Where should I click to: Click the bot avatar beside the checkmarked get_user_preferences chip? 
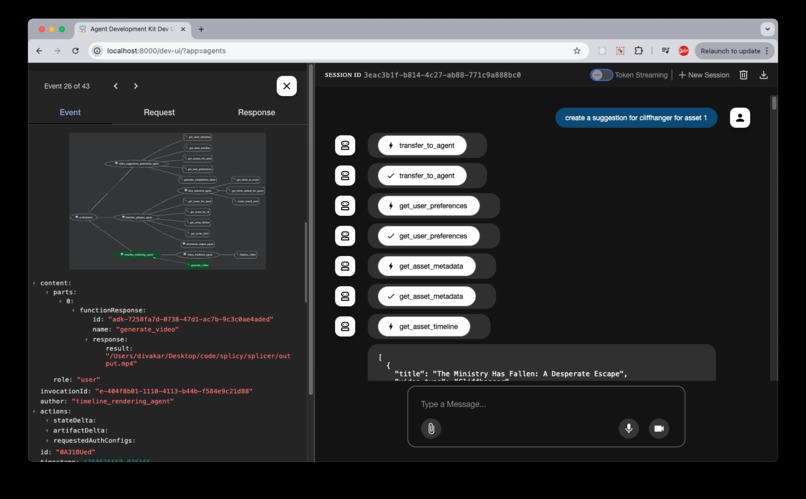[345, 236]
